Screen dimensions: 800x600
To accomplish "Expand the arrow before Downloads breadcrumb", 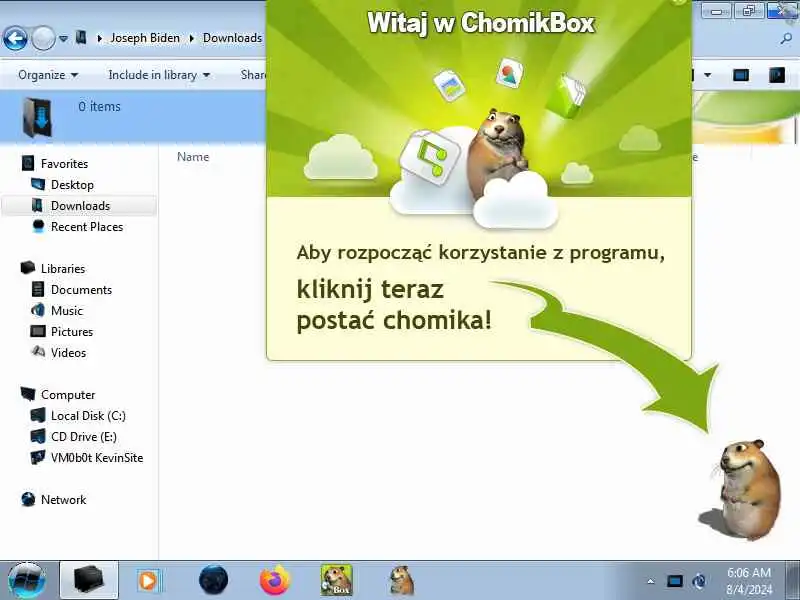I will pyautogui.click(x=192, y=38).
